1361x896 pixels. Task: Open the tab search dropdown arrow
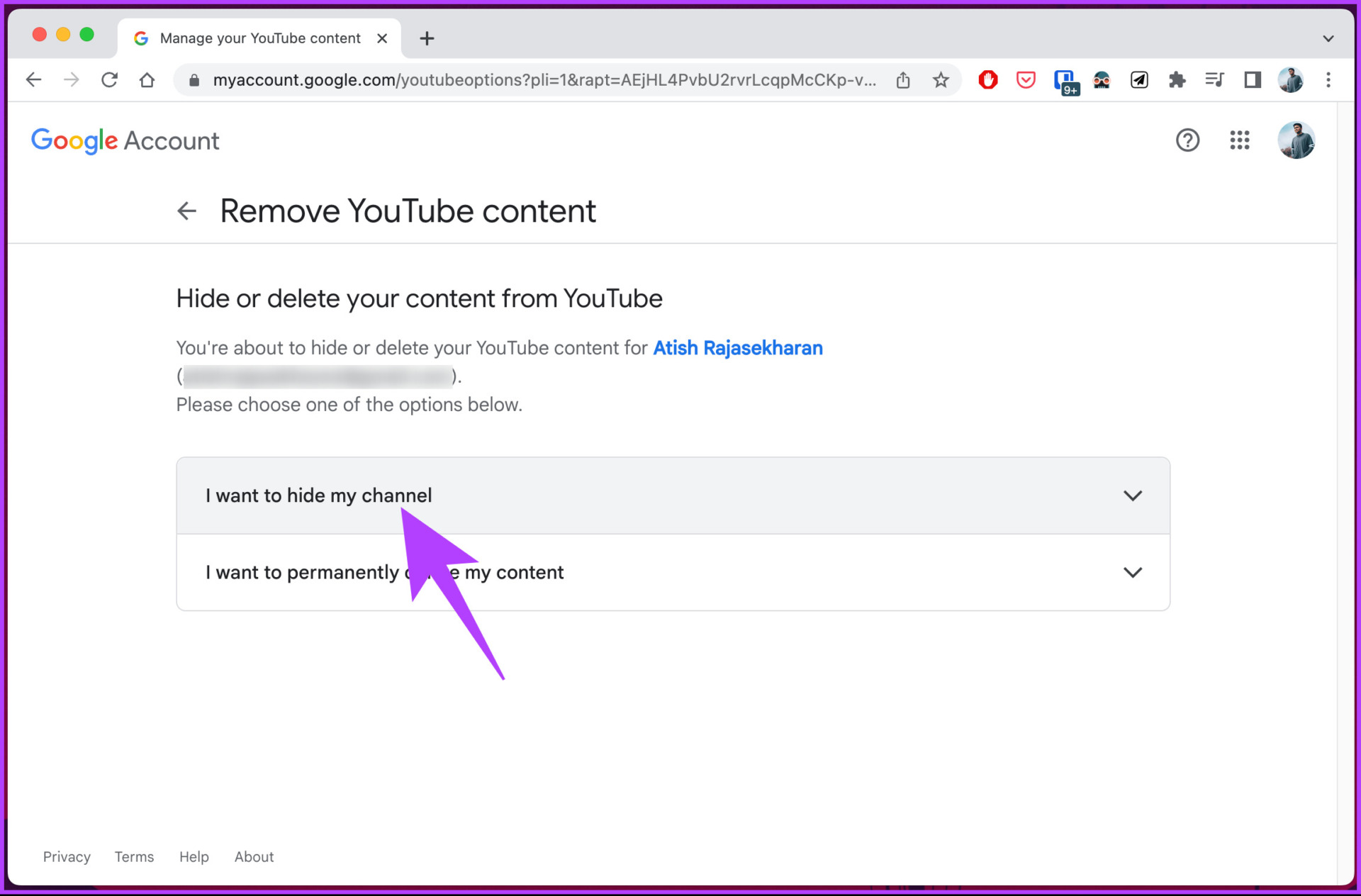[x=1328, y=39]
